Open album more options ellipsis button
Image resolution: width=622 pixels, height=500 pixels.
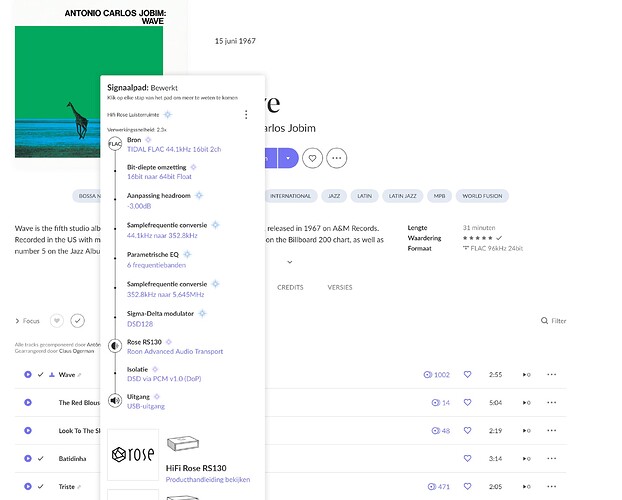coord(337,158)
